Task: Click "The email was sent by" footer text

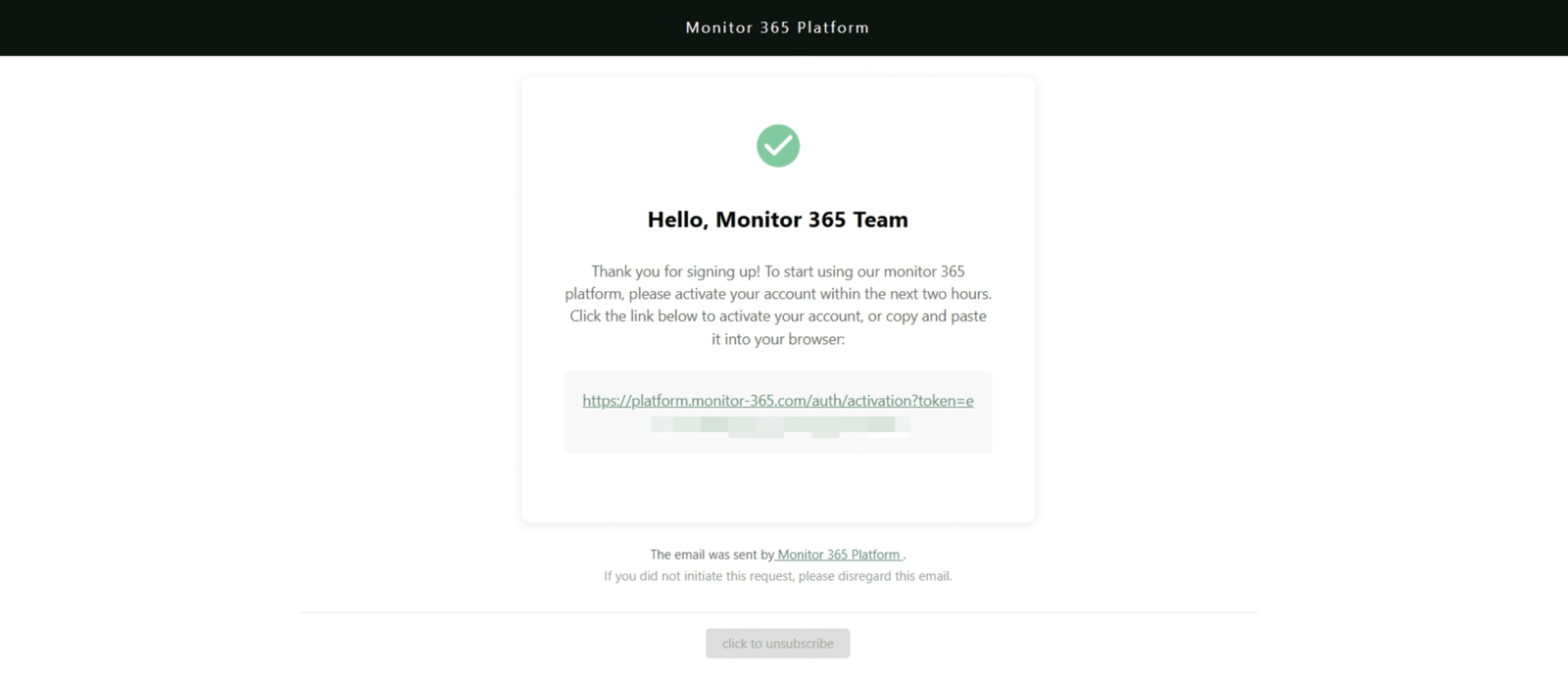Action: [x=711, y=555]
